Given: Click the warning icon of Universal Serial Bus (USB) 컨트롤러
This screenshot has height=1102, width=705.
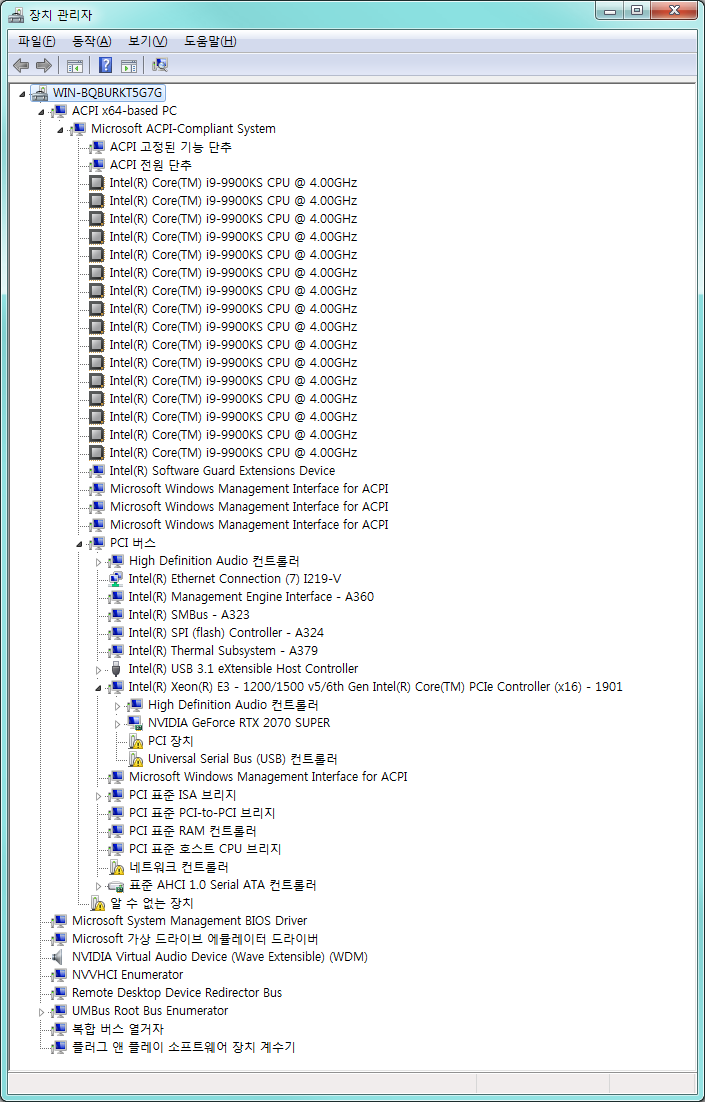Looking at the screenshot, I should [136, 759].
